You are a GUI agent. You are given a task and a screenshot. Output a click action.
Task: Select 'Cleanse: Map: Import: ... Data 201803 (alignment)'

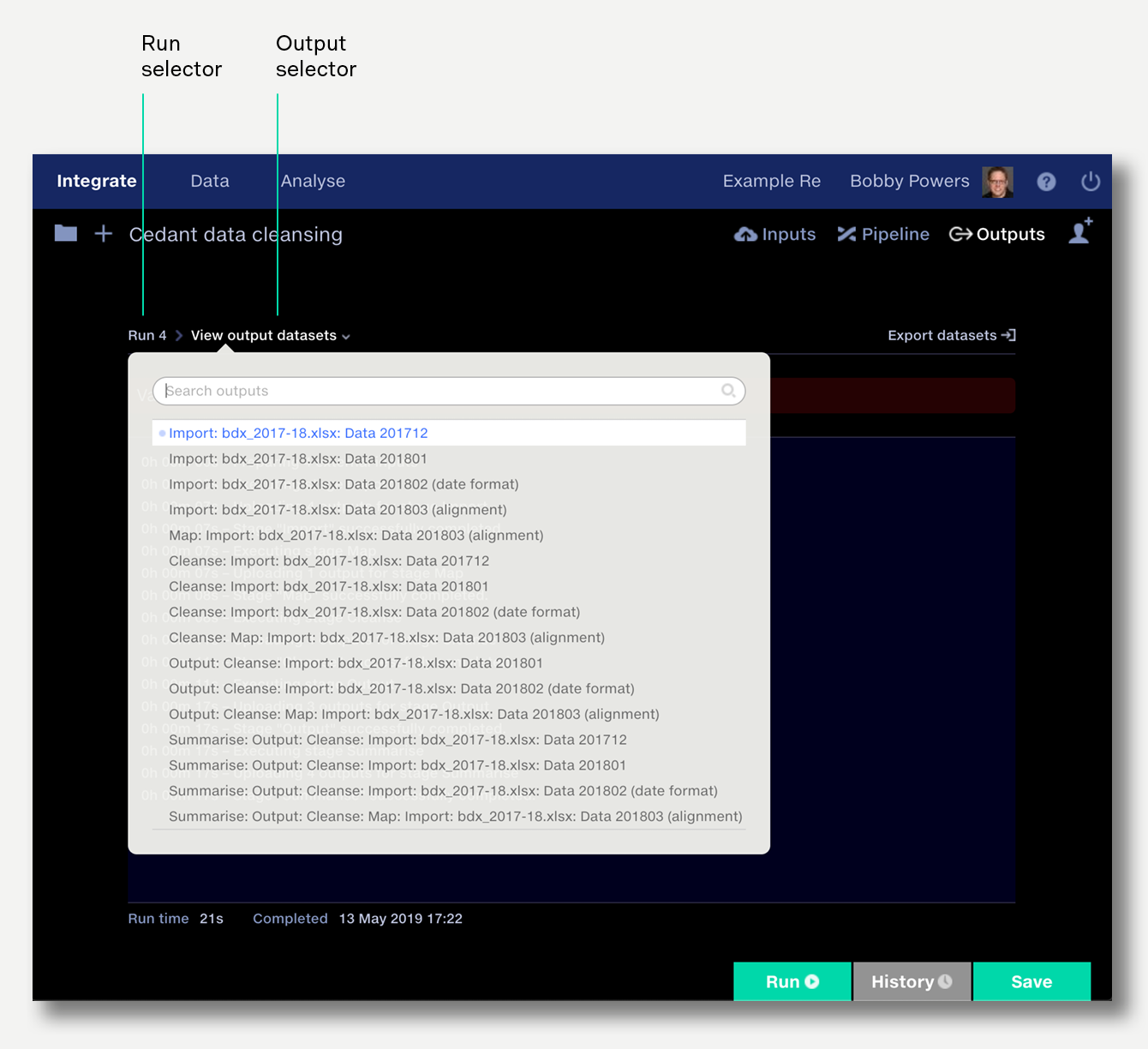click(x=449, y=638)
